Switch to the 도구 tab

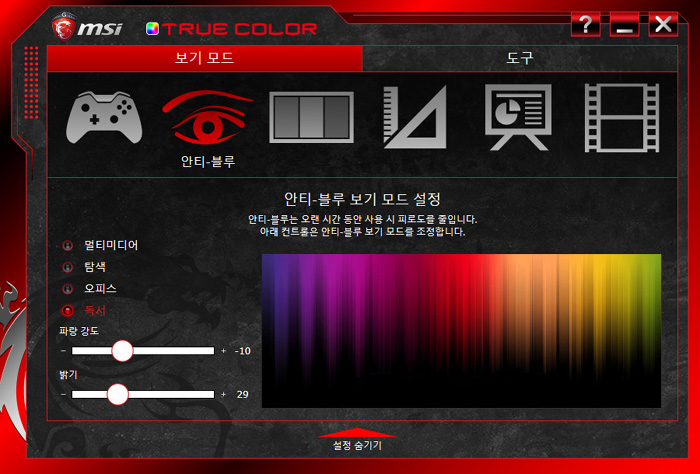click(x=520, y=58)
